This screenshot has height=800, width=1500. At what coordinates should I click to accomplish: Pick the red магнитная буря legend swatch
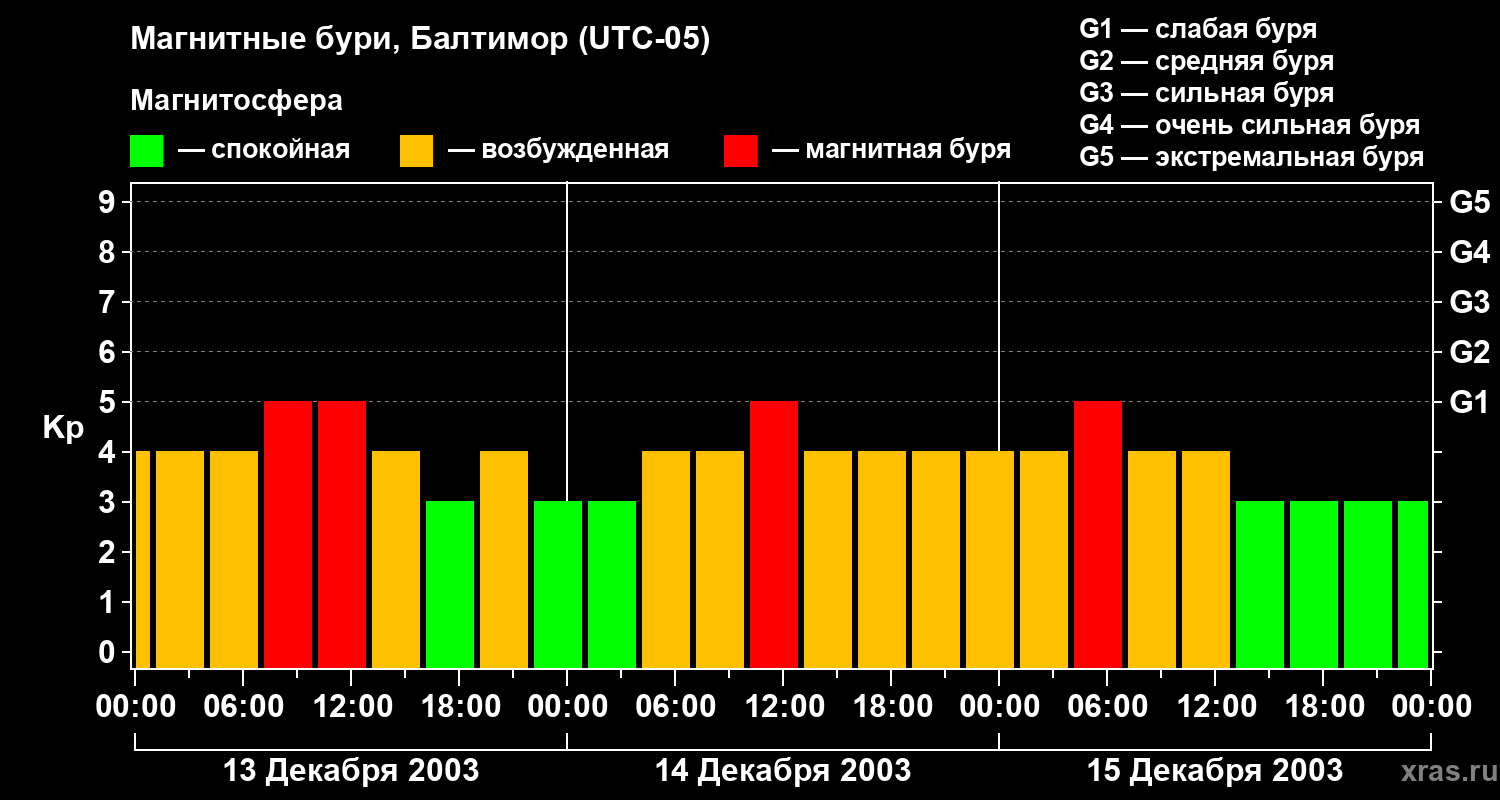(740, 151)
